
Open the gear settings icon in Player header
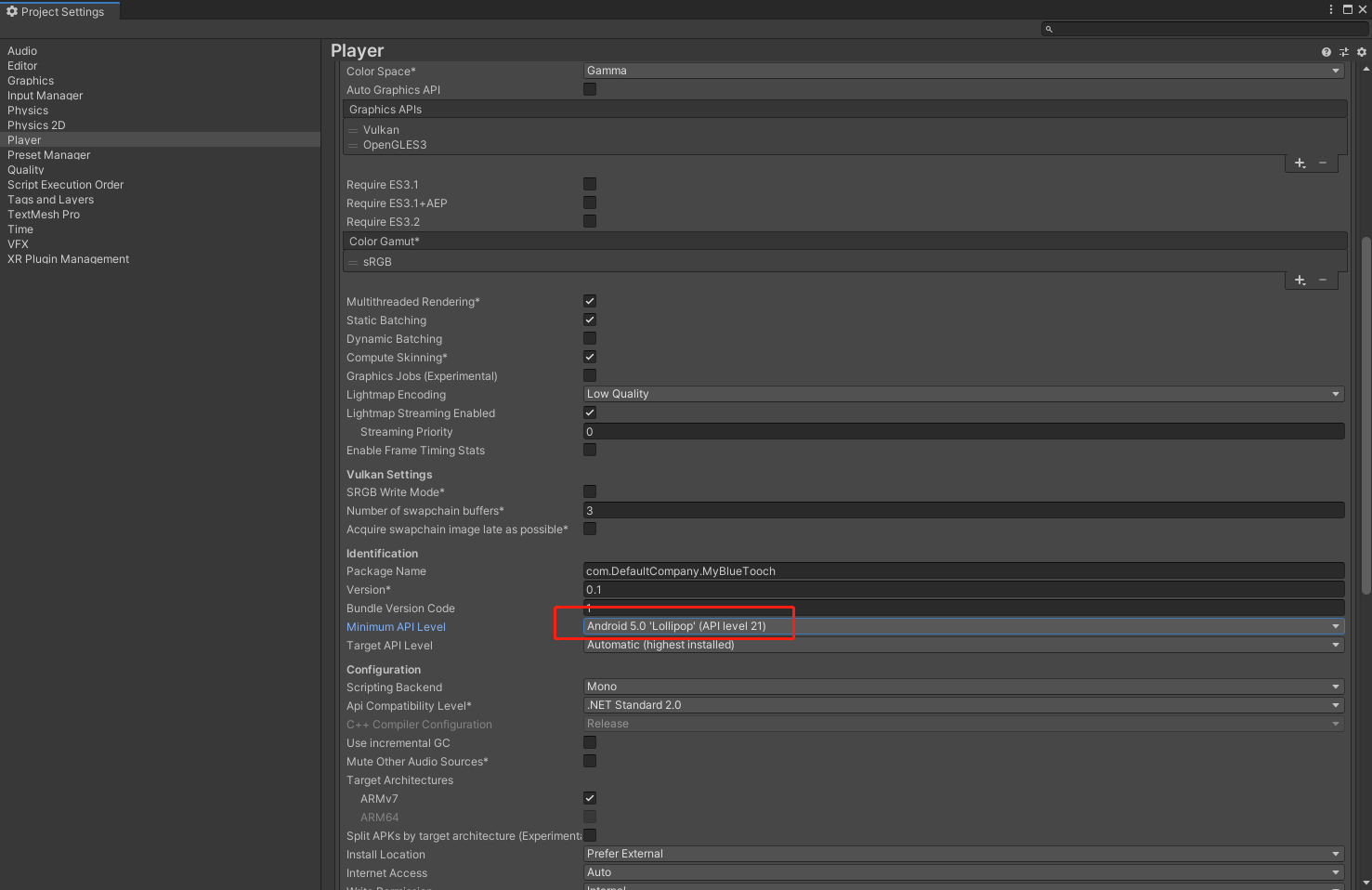[1360, 52]
